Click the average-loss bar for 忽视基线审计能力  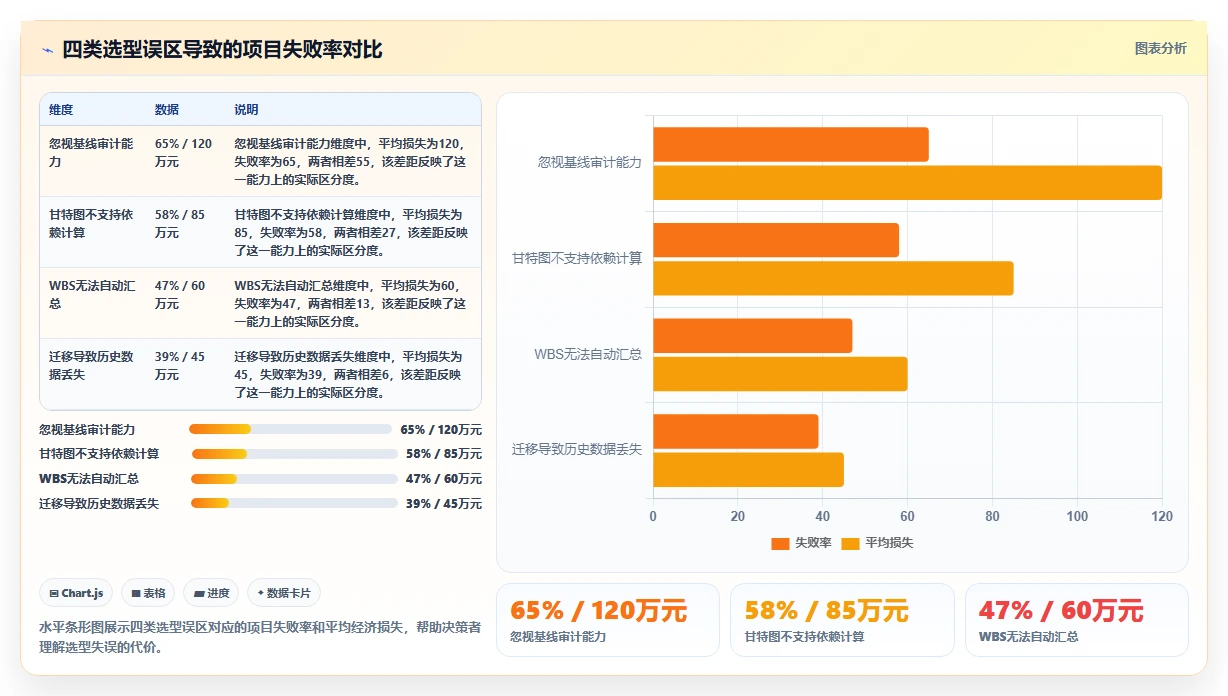pos(907,183)
